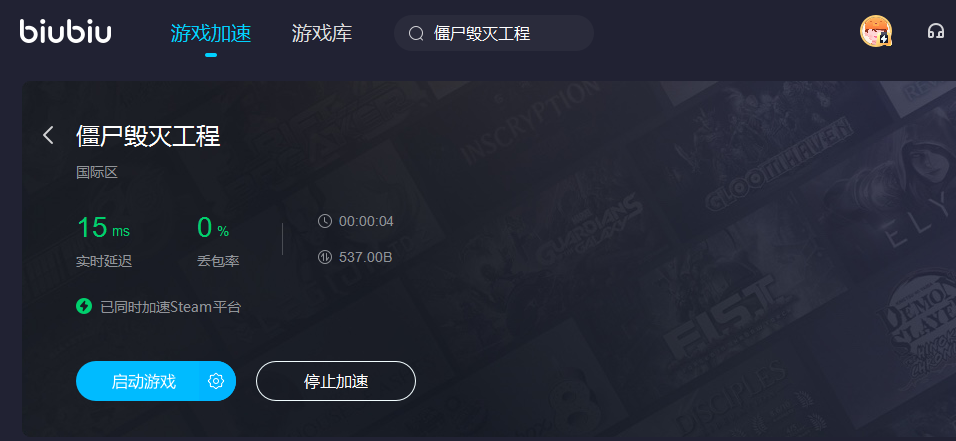This screenshot has height=441, width=956.
Task: Switch to the 游戏加速 tab
Action: (x=211, y=33)
